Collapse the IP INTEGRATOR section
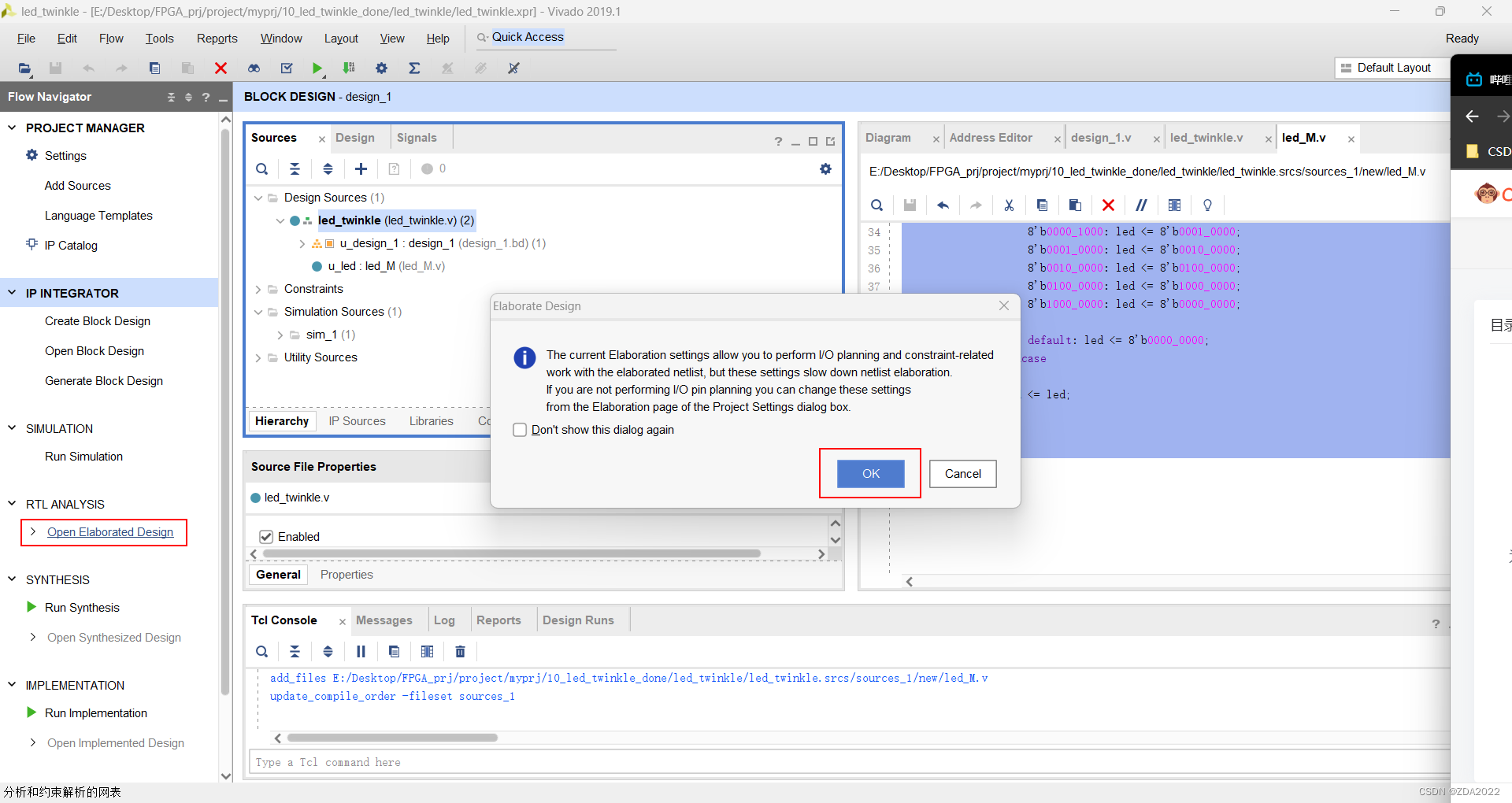This screenshot has height=803, width=1512. click(x=12, y=293)
